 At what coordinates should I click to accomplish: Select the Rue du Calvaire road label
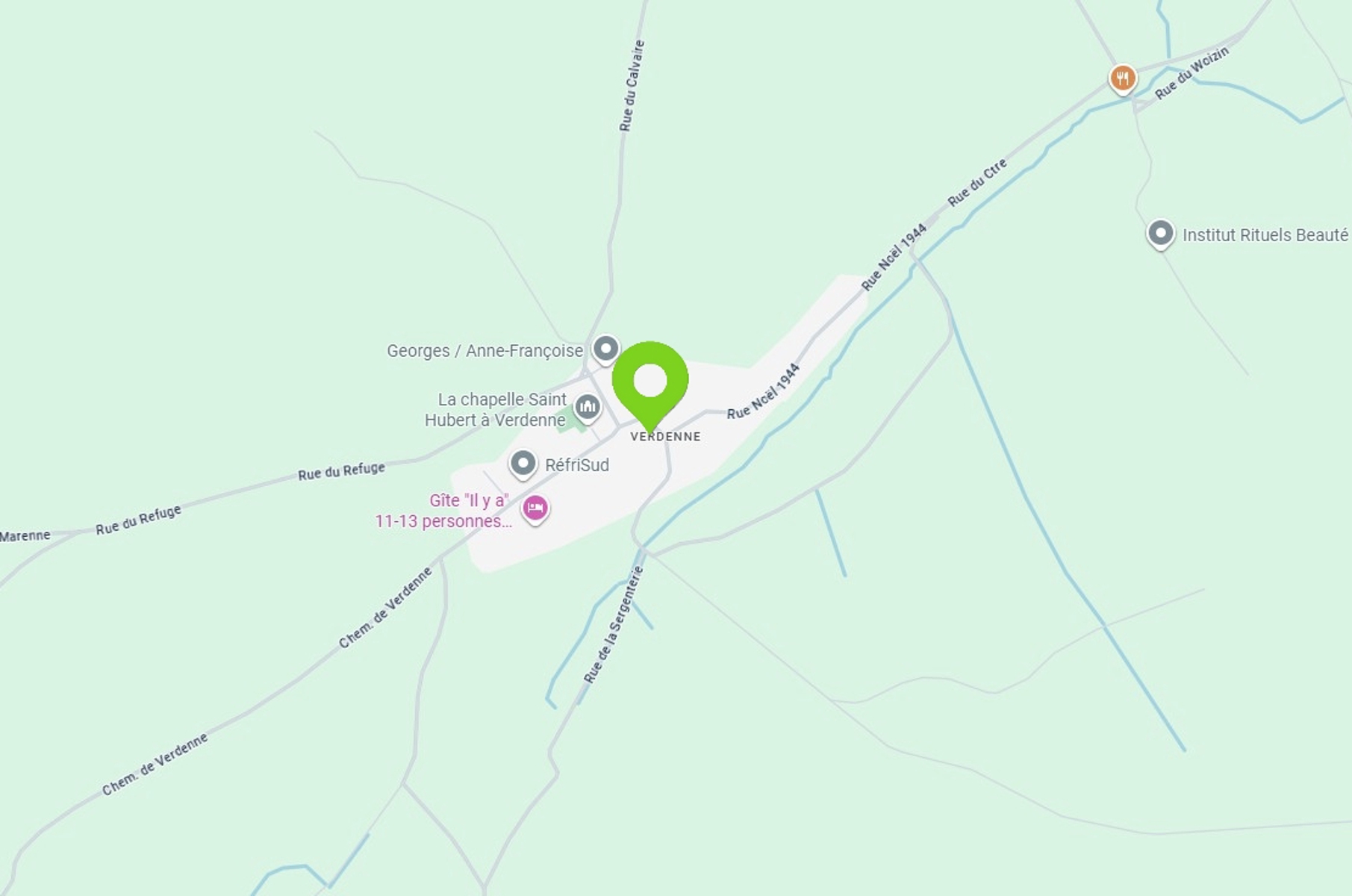point(631,86)
